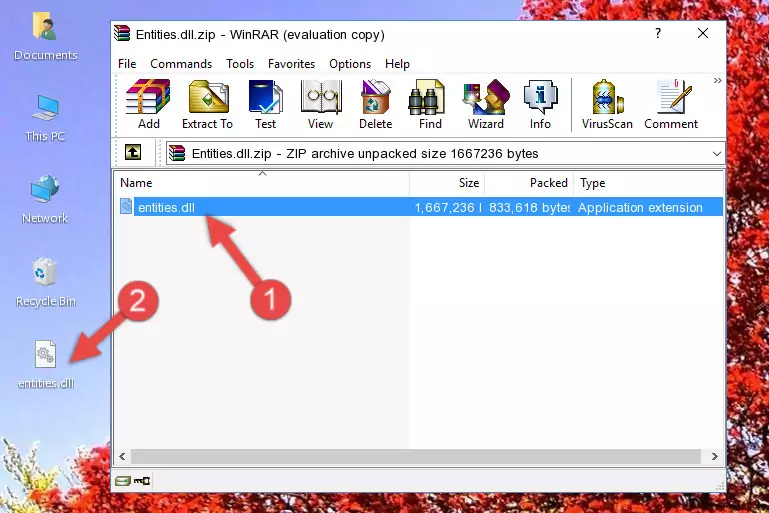Image resolution: width=769 pixels, height=513 pixels.
Task: Click the Application extension type cell
Action: tap(640, 207)
